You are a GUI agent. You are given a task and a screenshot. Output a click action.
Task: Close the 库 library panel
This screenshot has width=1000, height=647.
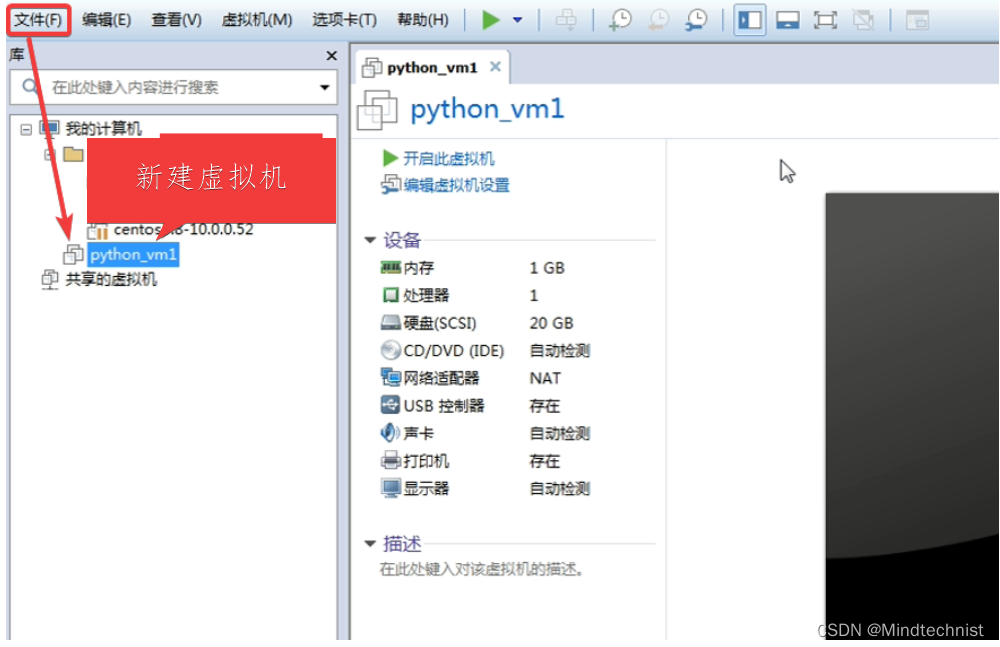pyautogui.click(x=332, y=56)
